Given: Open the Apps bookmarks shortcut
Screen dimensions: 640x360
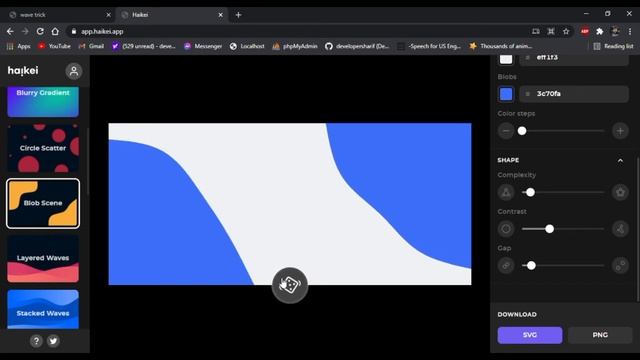Looking at the screenshot, I should (x=18, y=46).
